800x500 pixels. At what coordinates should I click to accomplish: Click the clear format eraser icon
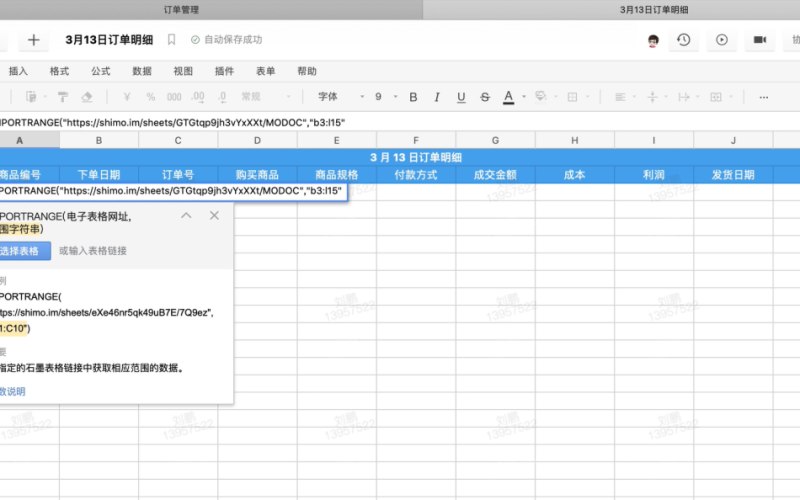(x=87, y=97)
